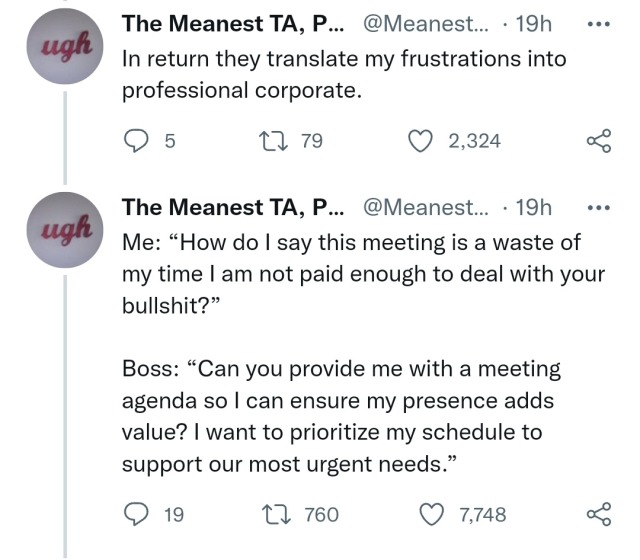Share the meeting agenda tweet
Screen dimensions: 640x560
599,515
